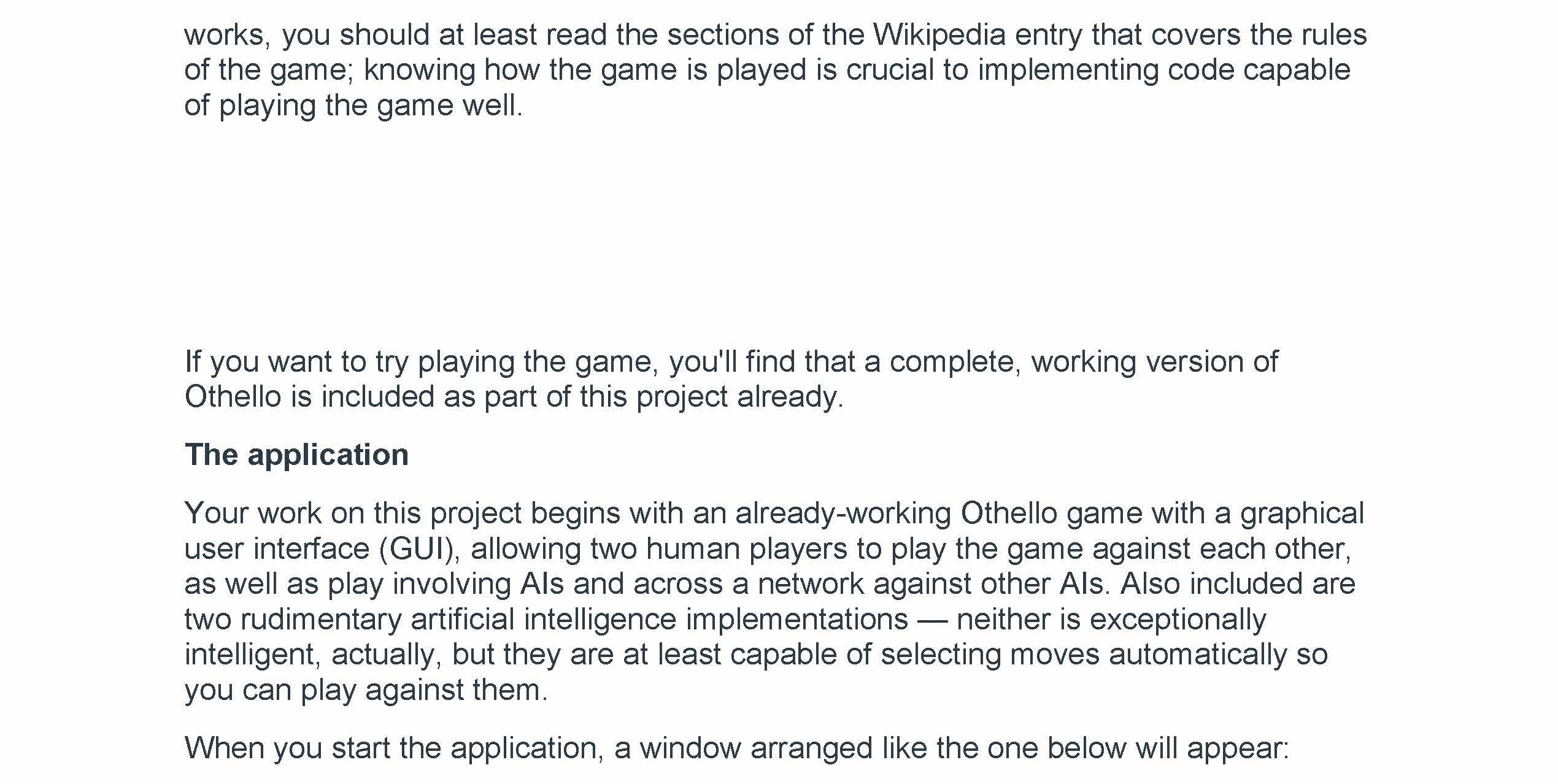
Task: Click "Othello" in "Othello is included" line
Action: tap(233, 397)
